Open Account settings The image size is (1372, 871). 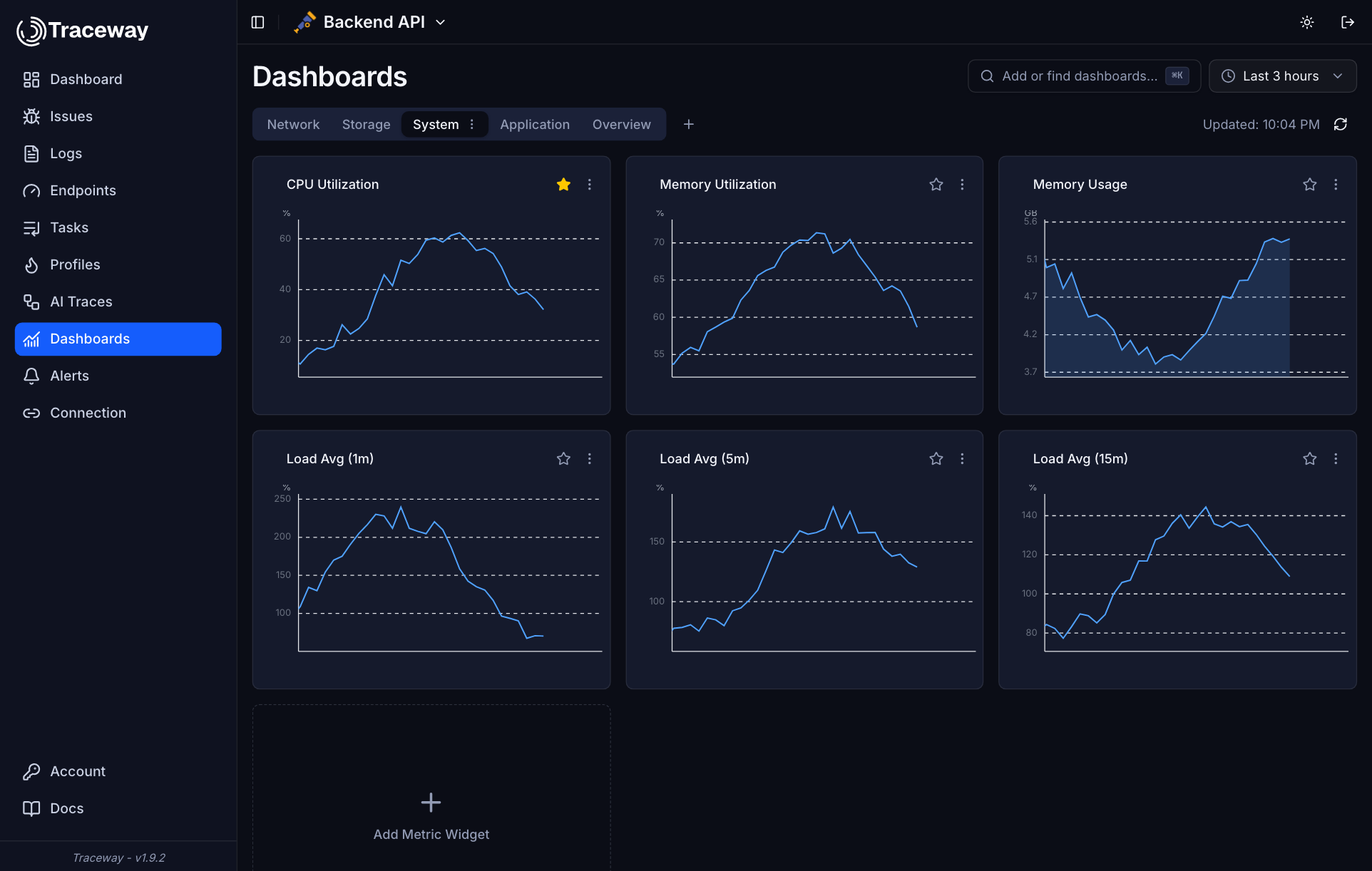pyautogui.click(x=118, y=771)
